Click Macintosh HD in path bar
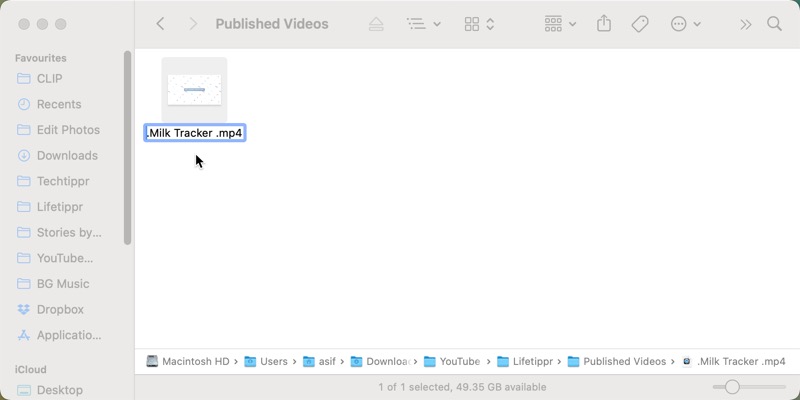The width and height of the screenshot is (800, 400). 188,361
